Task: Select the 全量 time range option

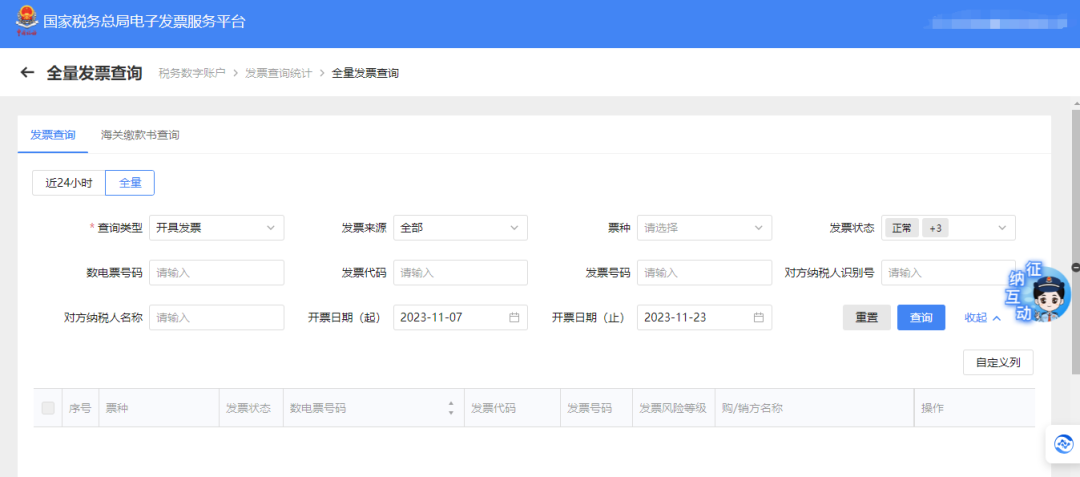Action: tap(130, 183)
